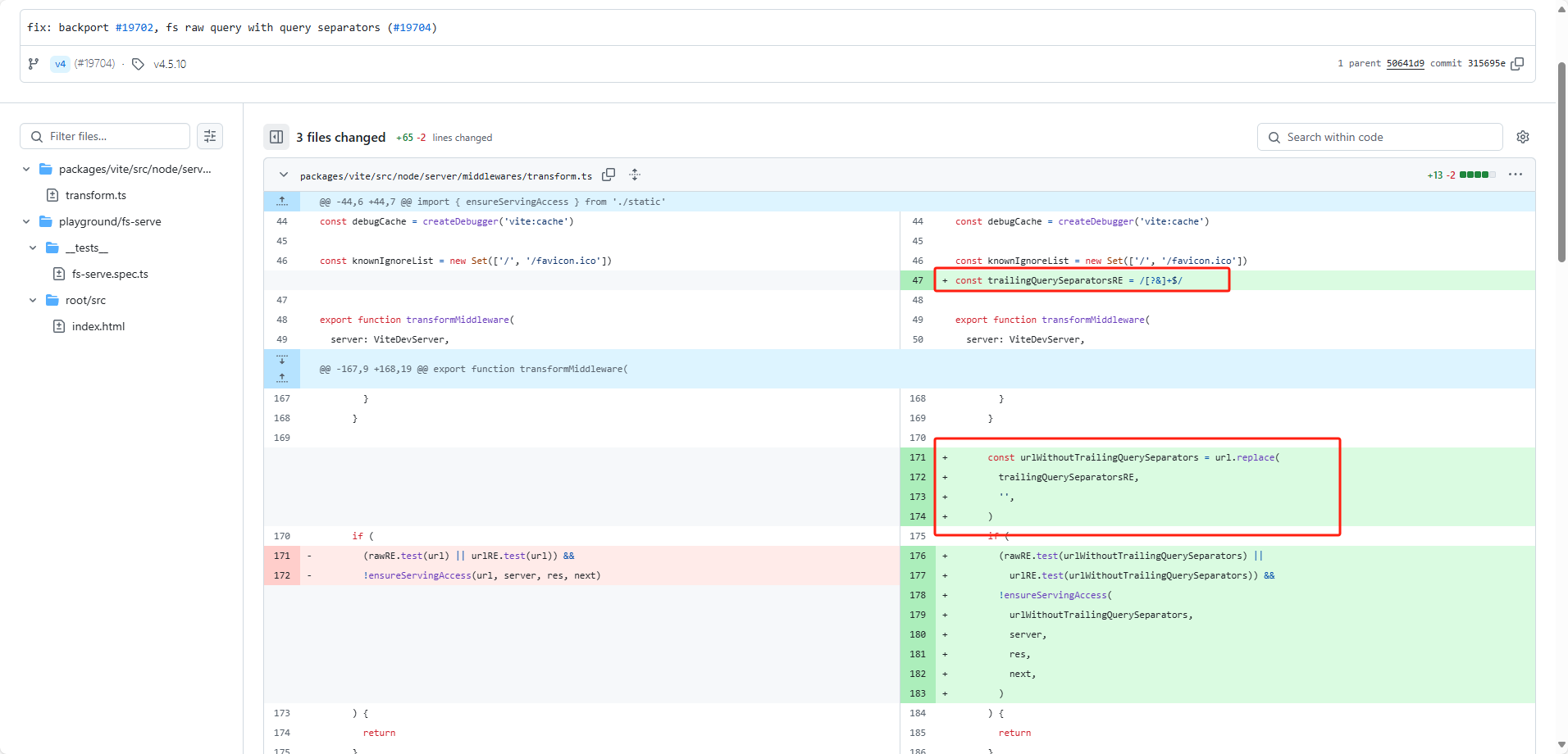Click the page vertical scrollbar
The height and width of the screenshot is (754, 1568).
click(1561, 162)
